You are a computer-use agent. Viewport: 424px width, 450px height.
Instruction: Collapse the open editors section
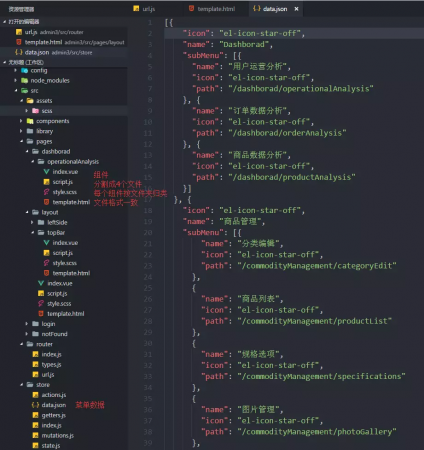click(4, 22)
